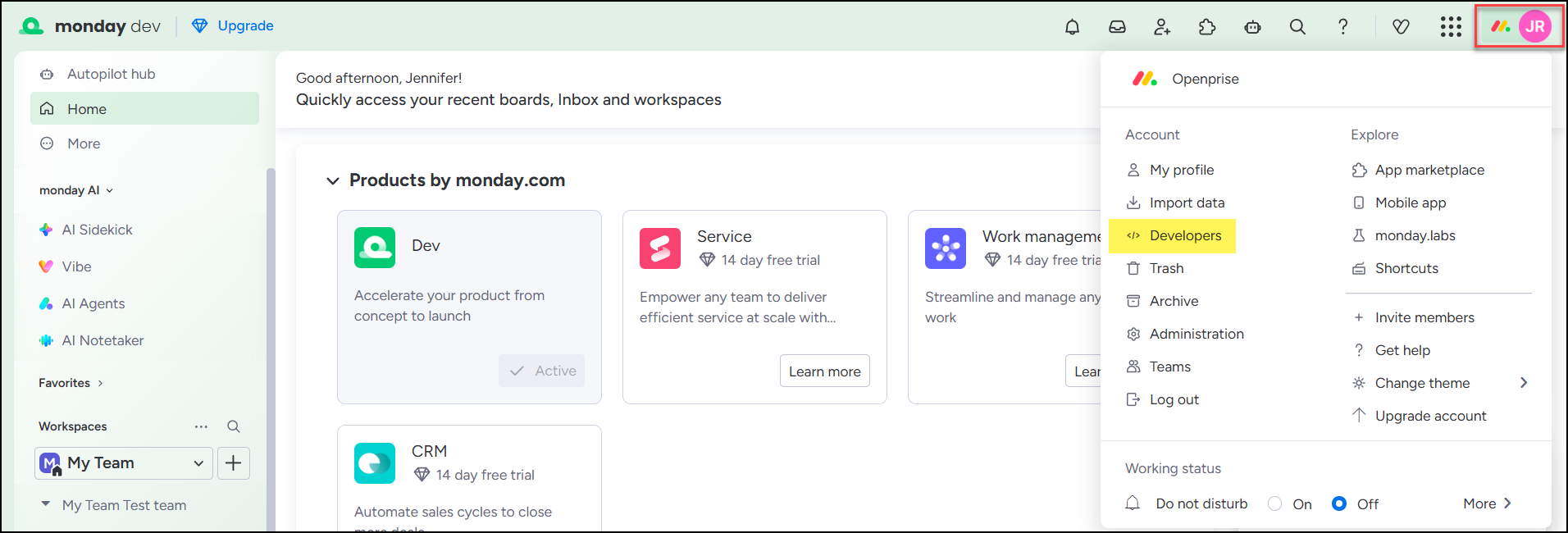Add a workspace with the plus button
1568x533 pixels.
(234, 463)
